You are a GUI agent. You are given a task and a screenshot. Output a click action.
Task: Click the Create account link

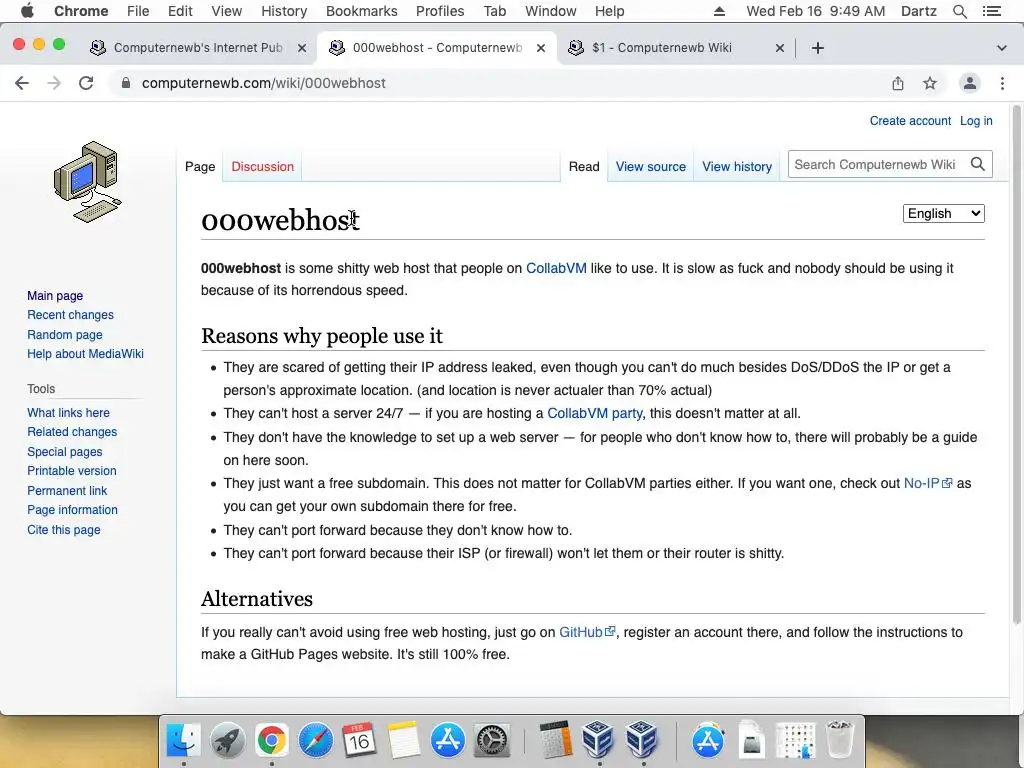[910, 121]
